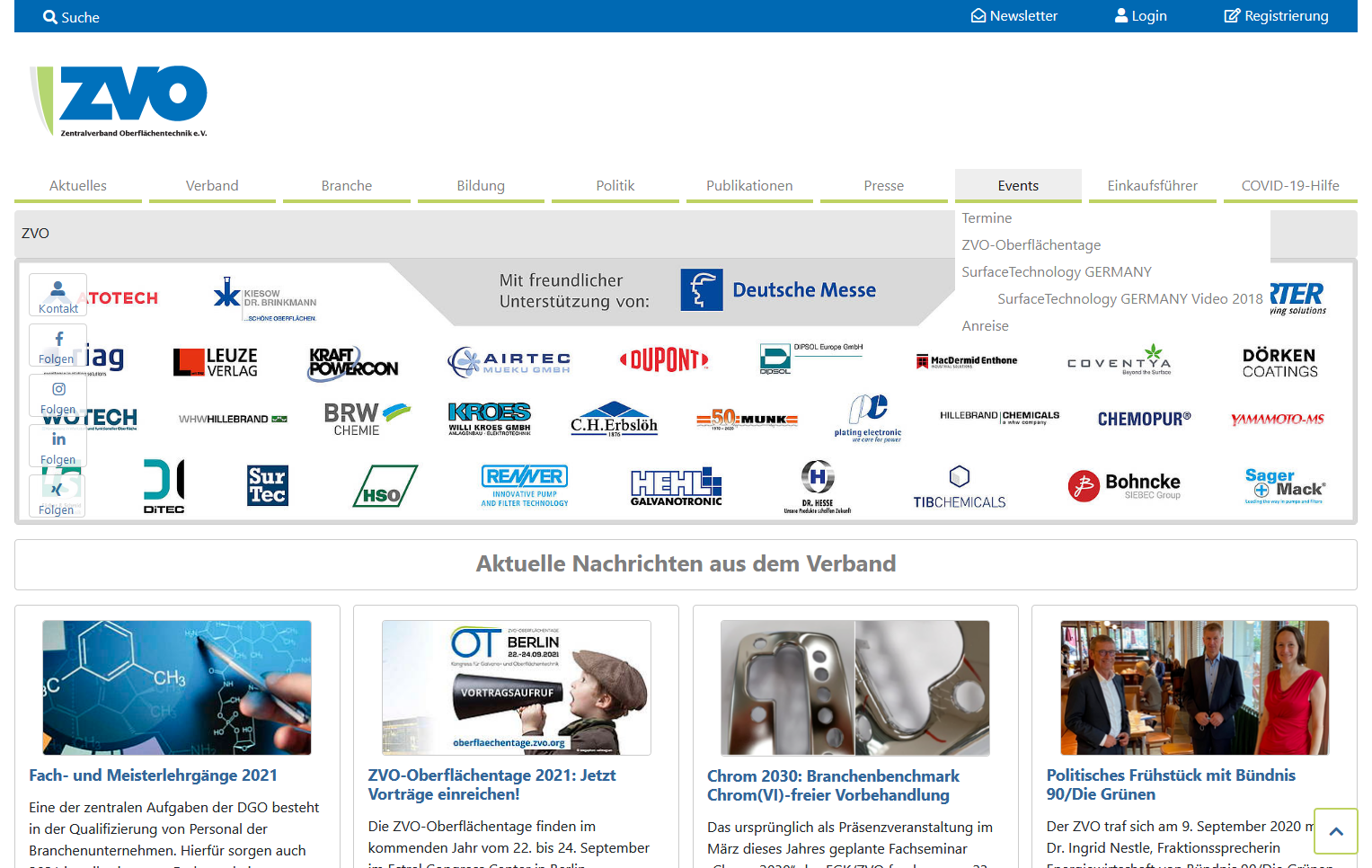The width and height of the screenshot is (1372, 868).
Task: Click the plating electronic logo
Action: (x=868, y=419)
